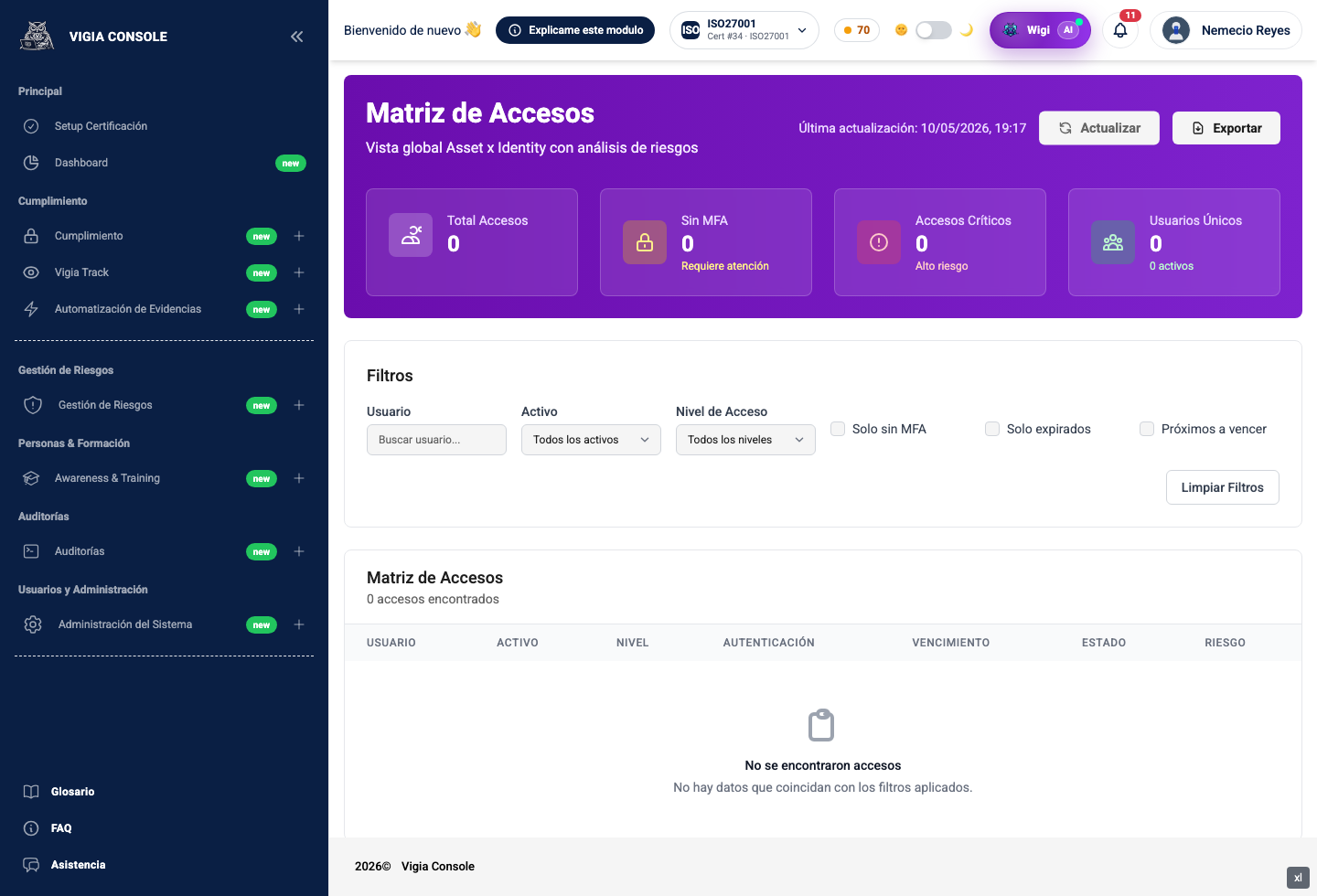Click the Exportar button
Viewport: 1317px width, 896px height.
[x=1226, y=128]
